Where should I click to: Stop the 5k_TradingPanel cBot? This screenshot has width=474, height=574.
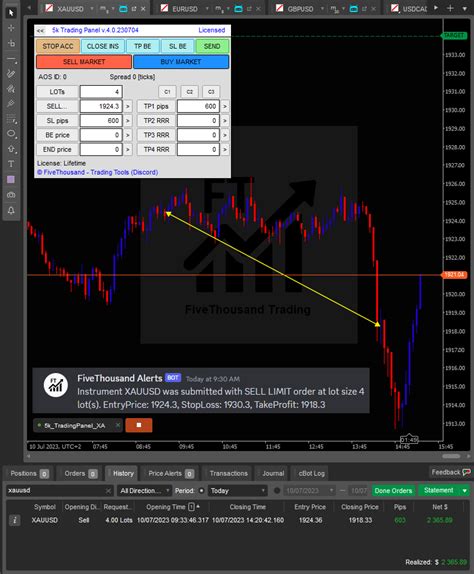point(139,425)
